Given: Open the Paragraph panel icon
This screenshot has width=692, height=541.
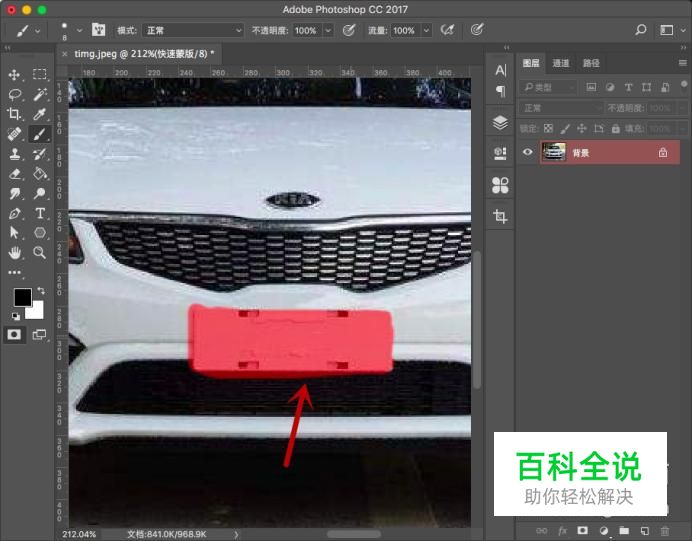Looking at the screenshot, I should (500, 91).
